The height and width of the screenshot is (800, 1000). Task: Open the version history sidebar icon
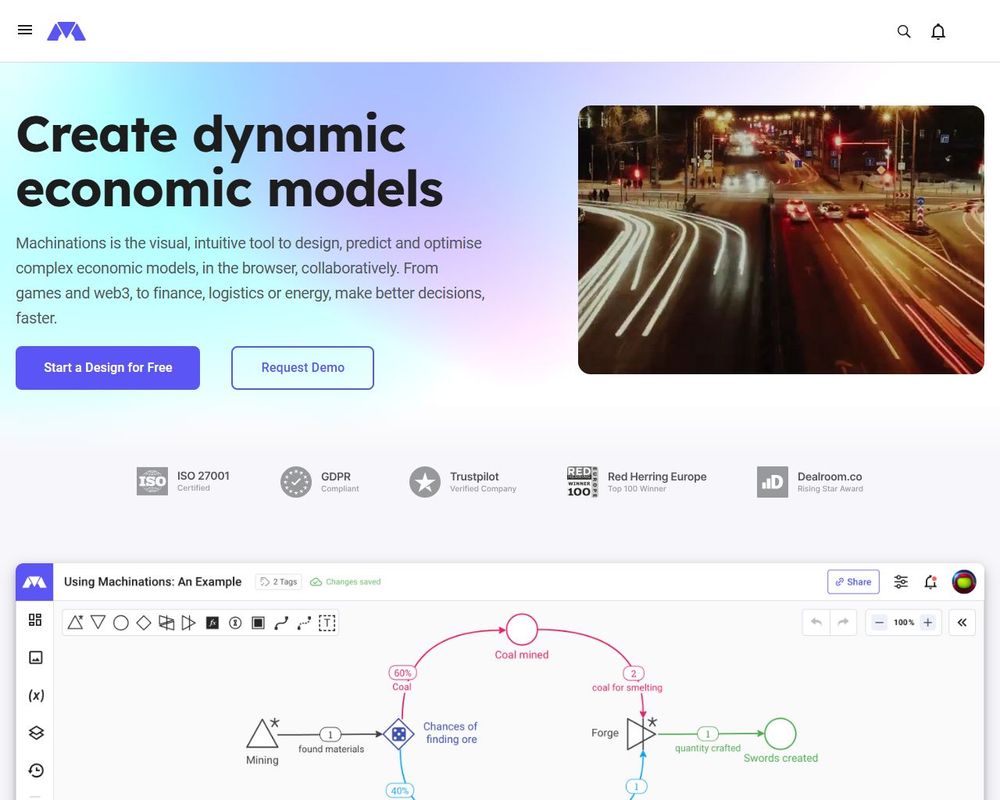[36, 770]
